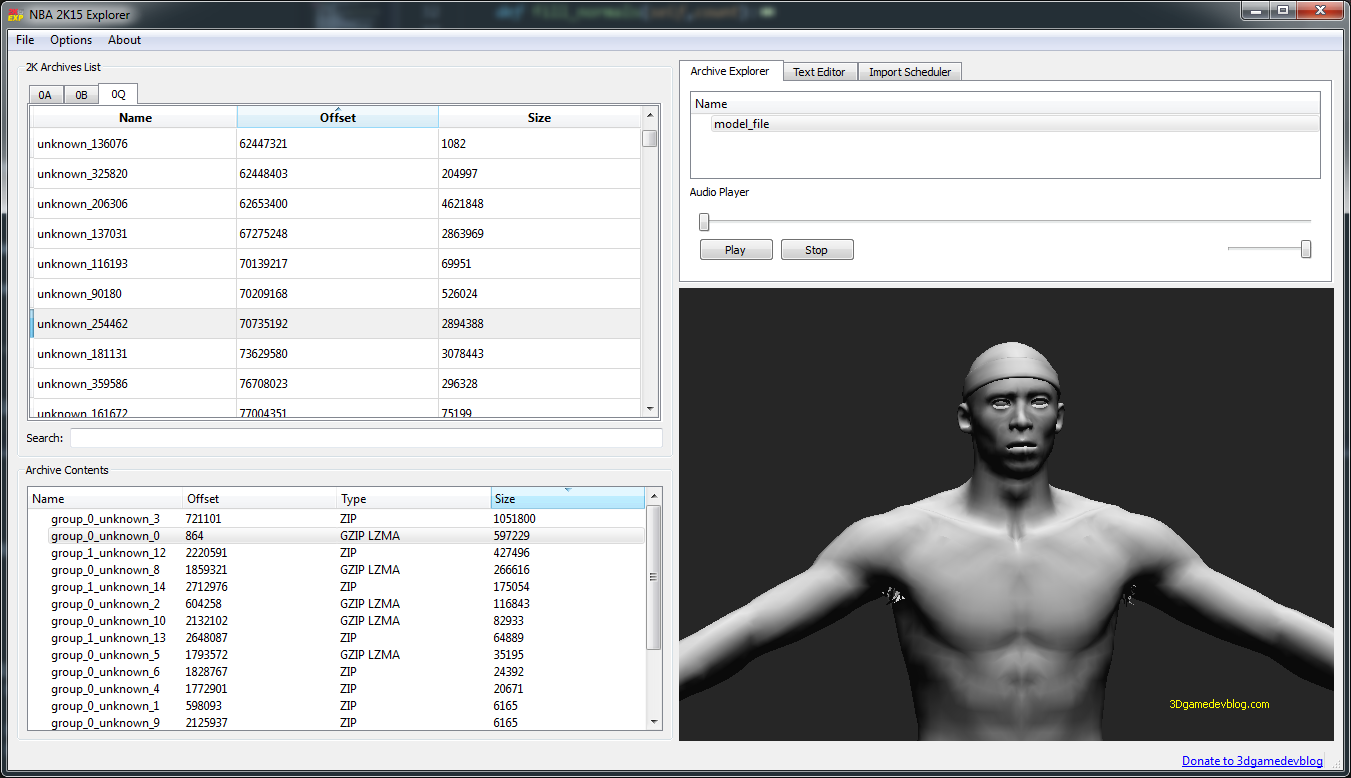The height and width of the screenshot is (778, 1351).
Task: Select the unknown_254462 archive row
Action: point(83,324)
